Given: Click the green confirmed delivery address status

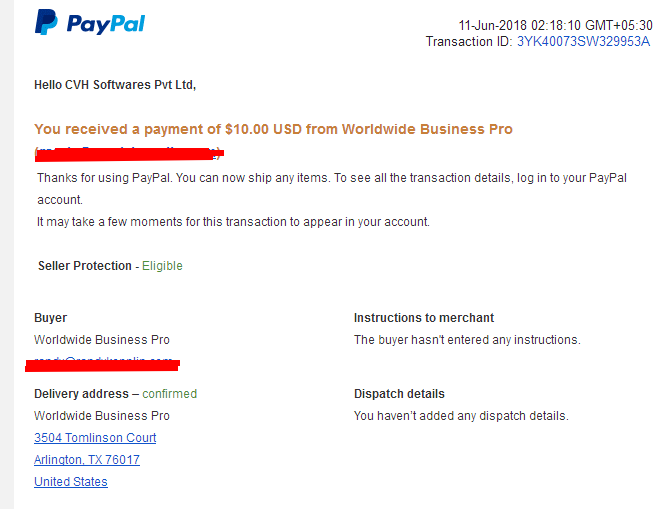Looking at the screenshot, I should click(x=170, y=394).
